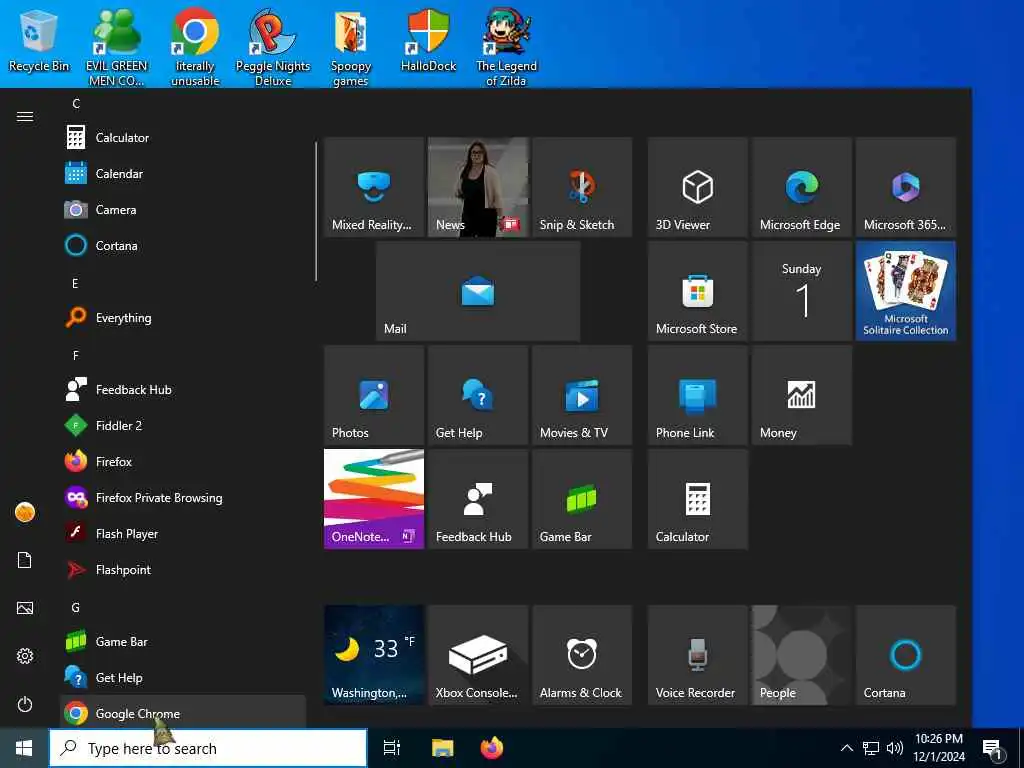
Task: Open the Feedback Hub tile
Action: point(478,499)
